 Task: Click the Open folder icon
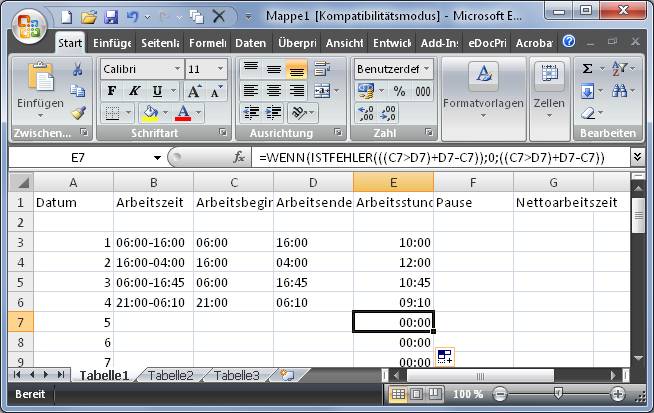[x=89, y=18]
